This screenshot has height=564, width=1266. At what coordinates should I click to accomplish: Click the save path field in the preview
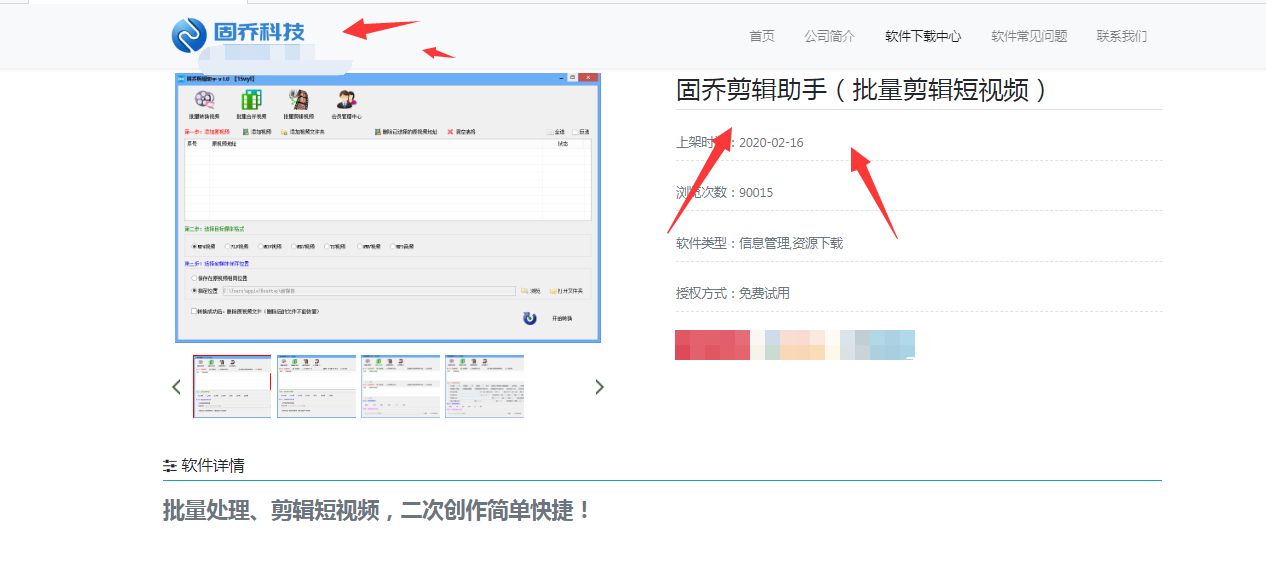369,291
